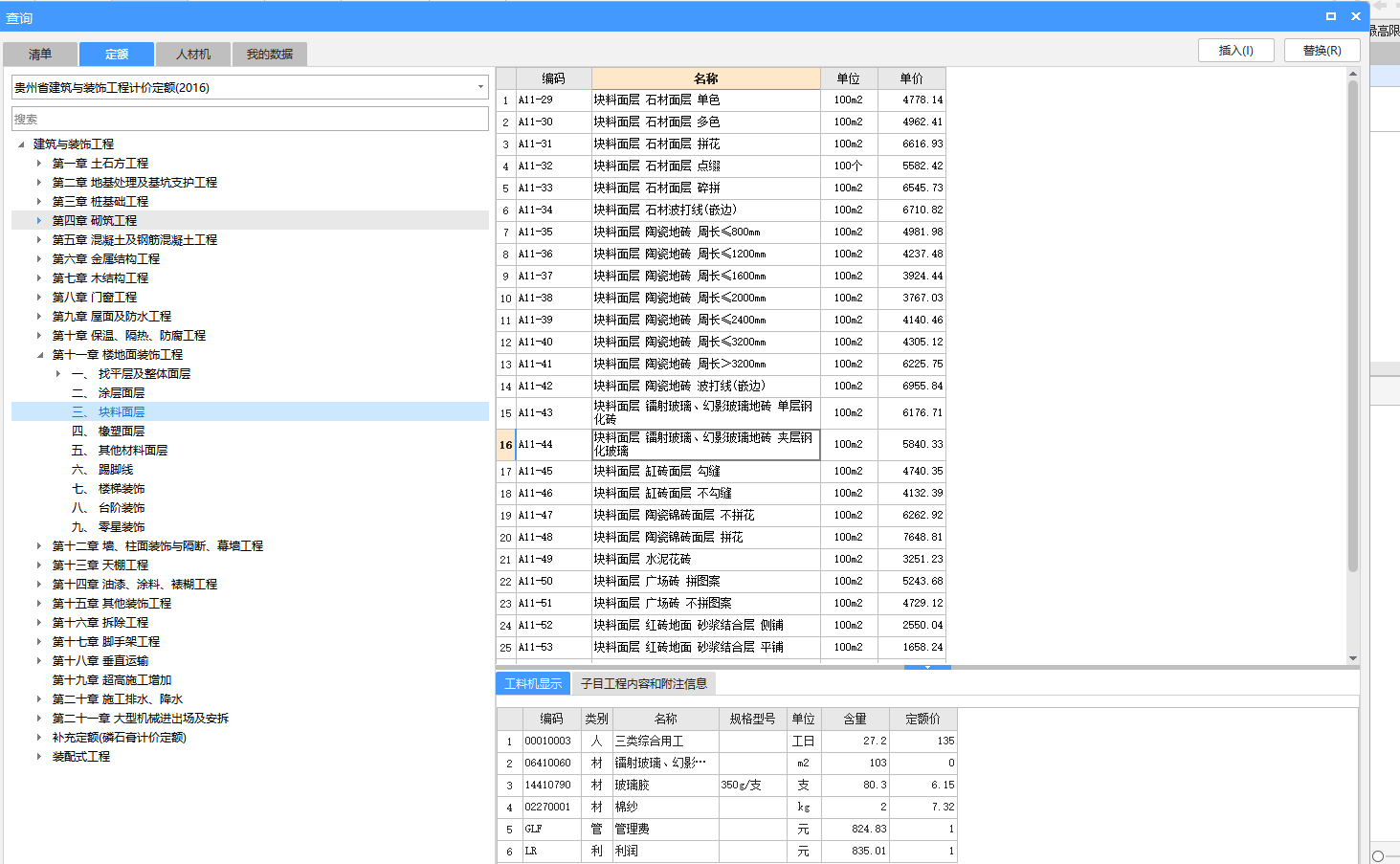Screen dimensions: 1400x864
Task: Select material row 玻璃胶
Action: coord(726,785)
